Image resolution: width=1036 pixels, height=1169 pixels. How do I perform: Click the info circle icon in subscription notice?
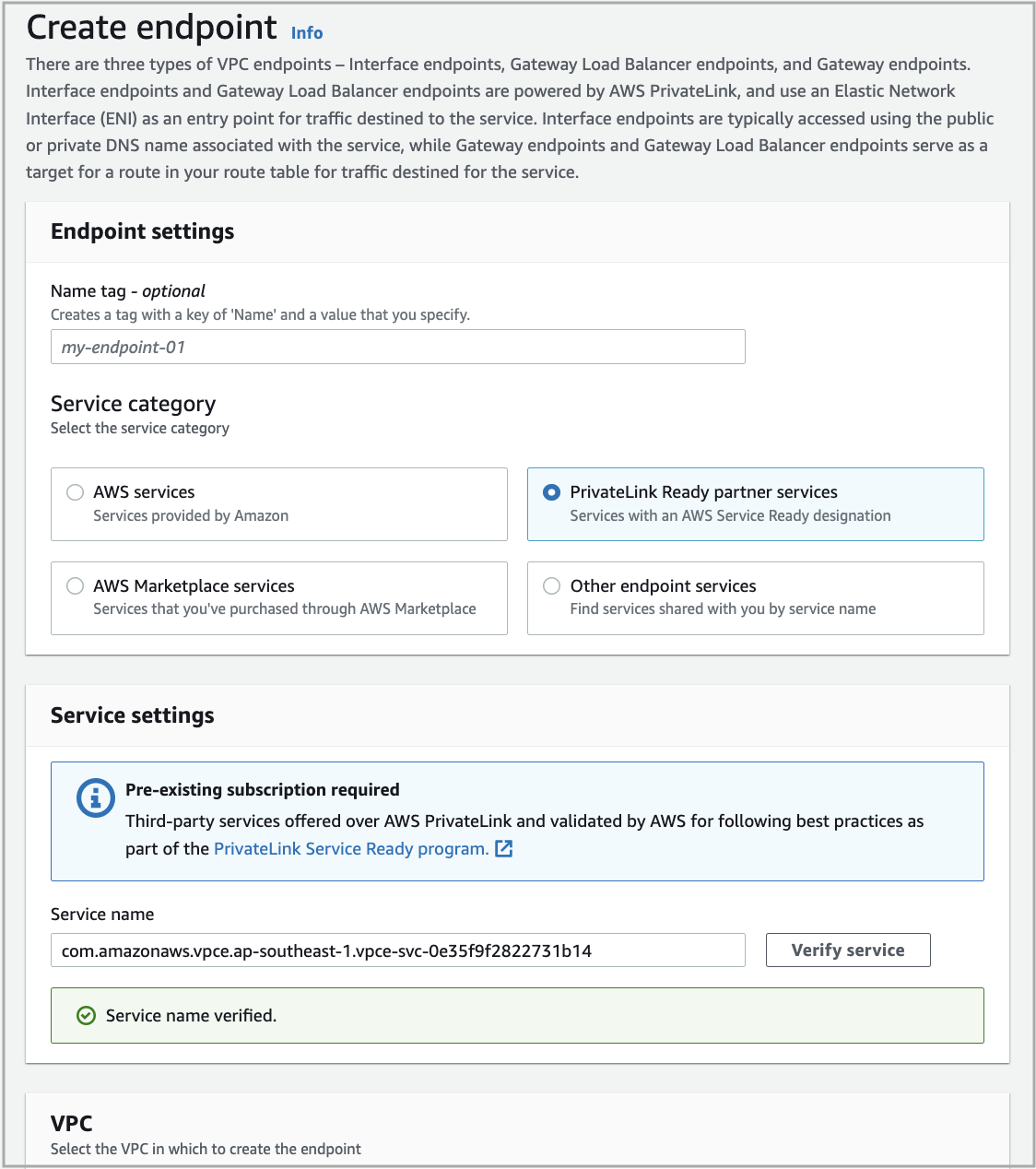(95, 798)
